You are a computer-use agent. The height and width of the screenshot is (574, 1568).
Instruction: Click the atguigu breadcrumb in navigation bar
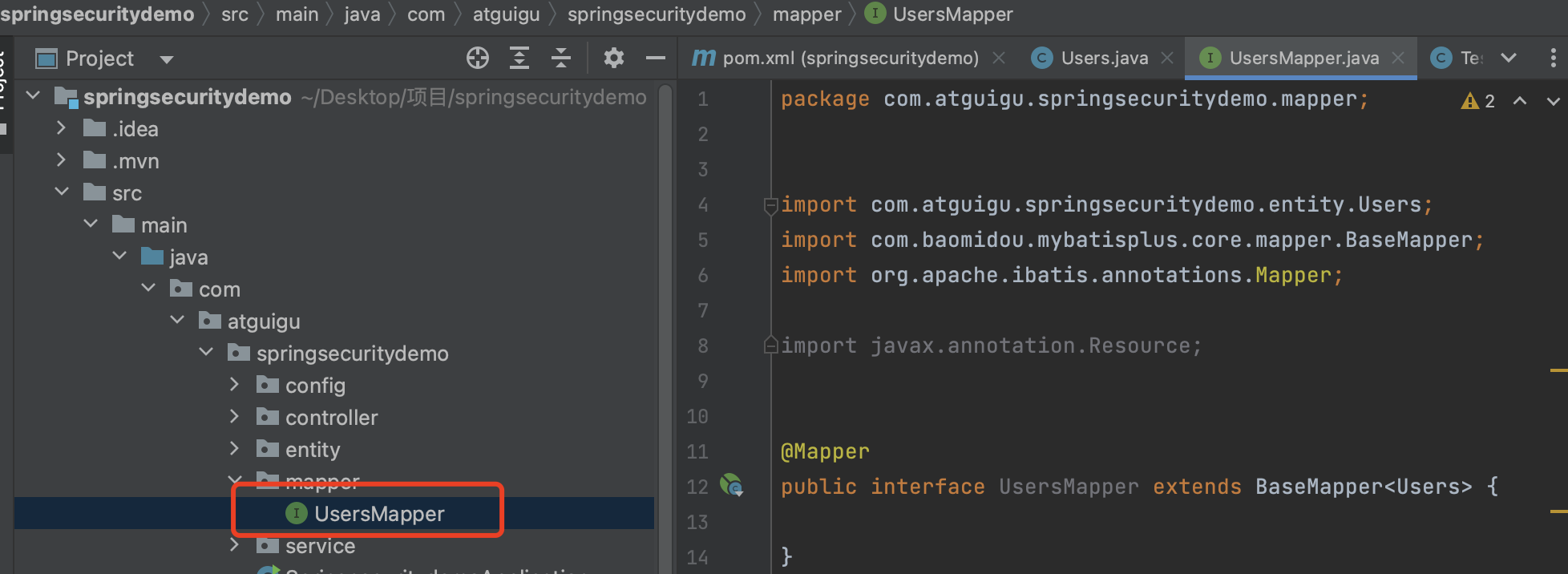506,14
